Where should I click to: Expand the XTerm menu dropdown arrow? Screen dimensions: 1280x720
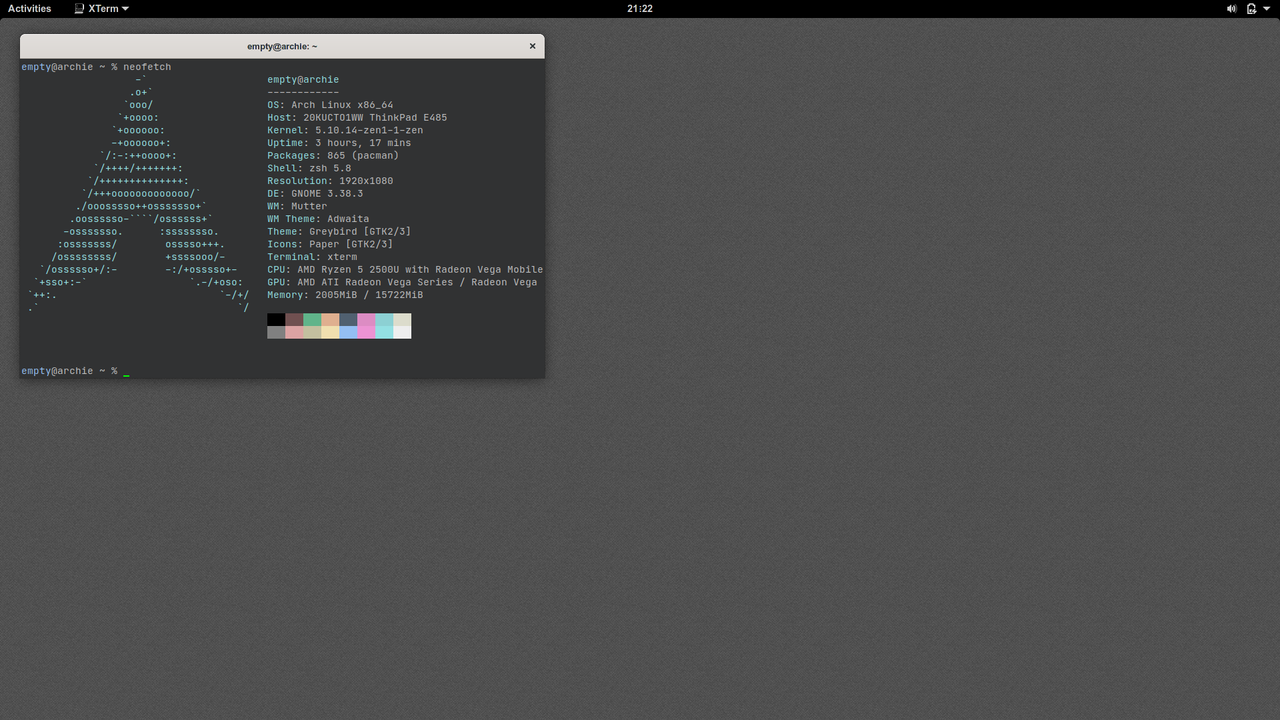pos(125,9)
